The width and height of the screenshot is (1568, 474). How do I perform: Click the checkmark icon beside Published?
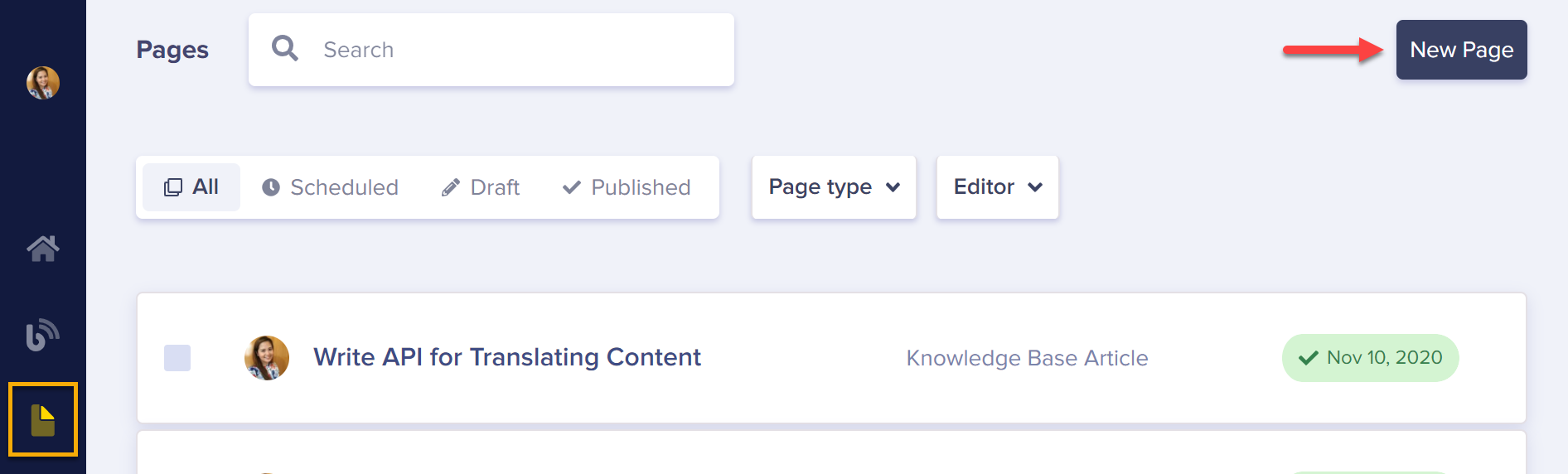pyautogui.click(x=571, y=187)
